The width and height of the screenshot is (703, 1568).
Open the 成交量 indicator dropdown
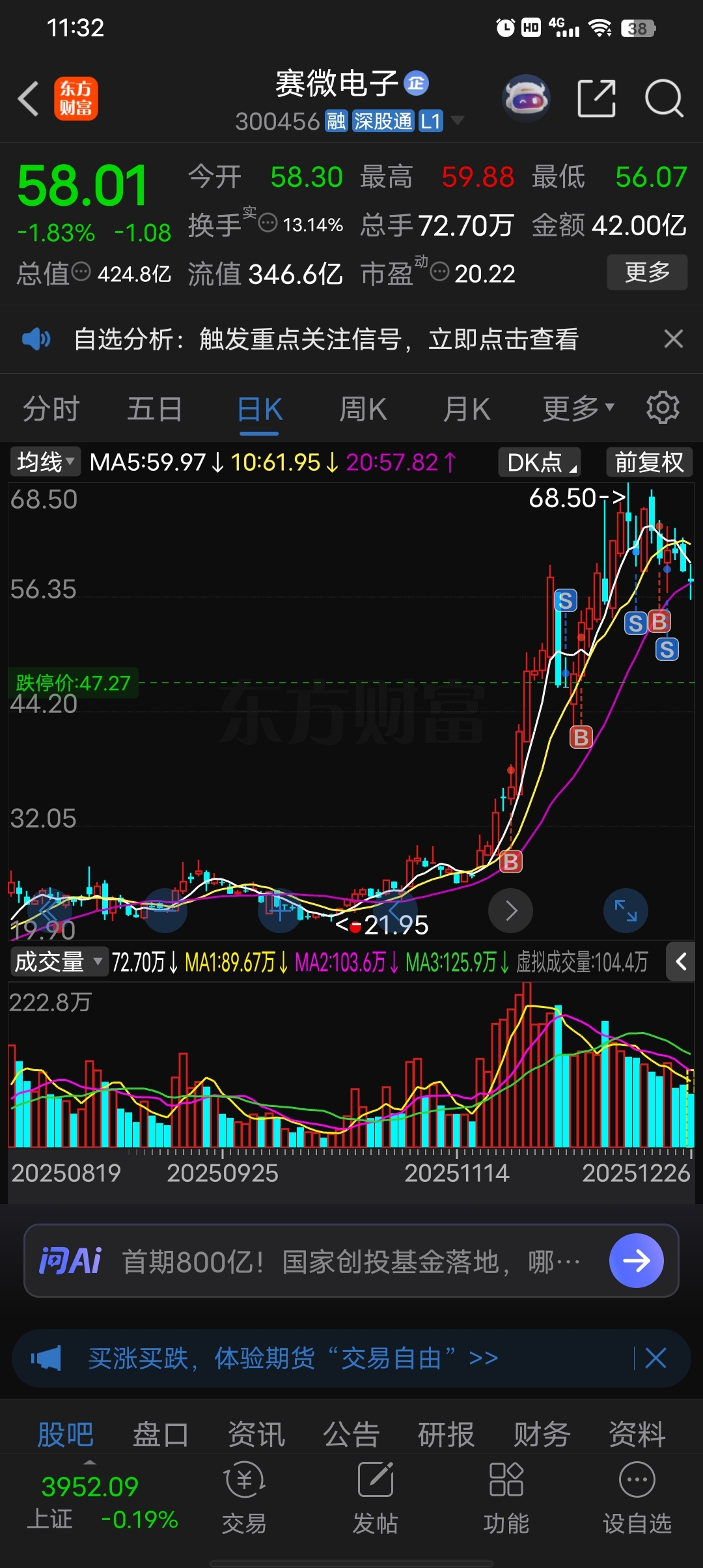(x=59, y=962)
